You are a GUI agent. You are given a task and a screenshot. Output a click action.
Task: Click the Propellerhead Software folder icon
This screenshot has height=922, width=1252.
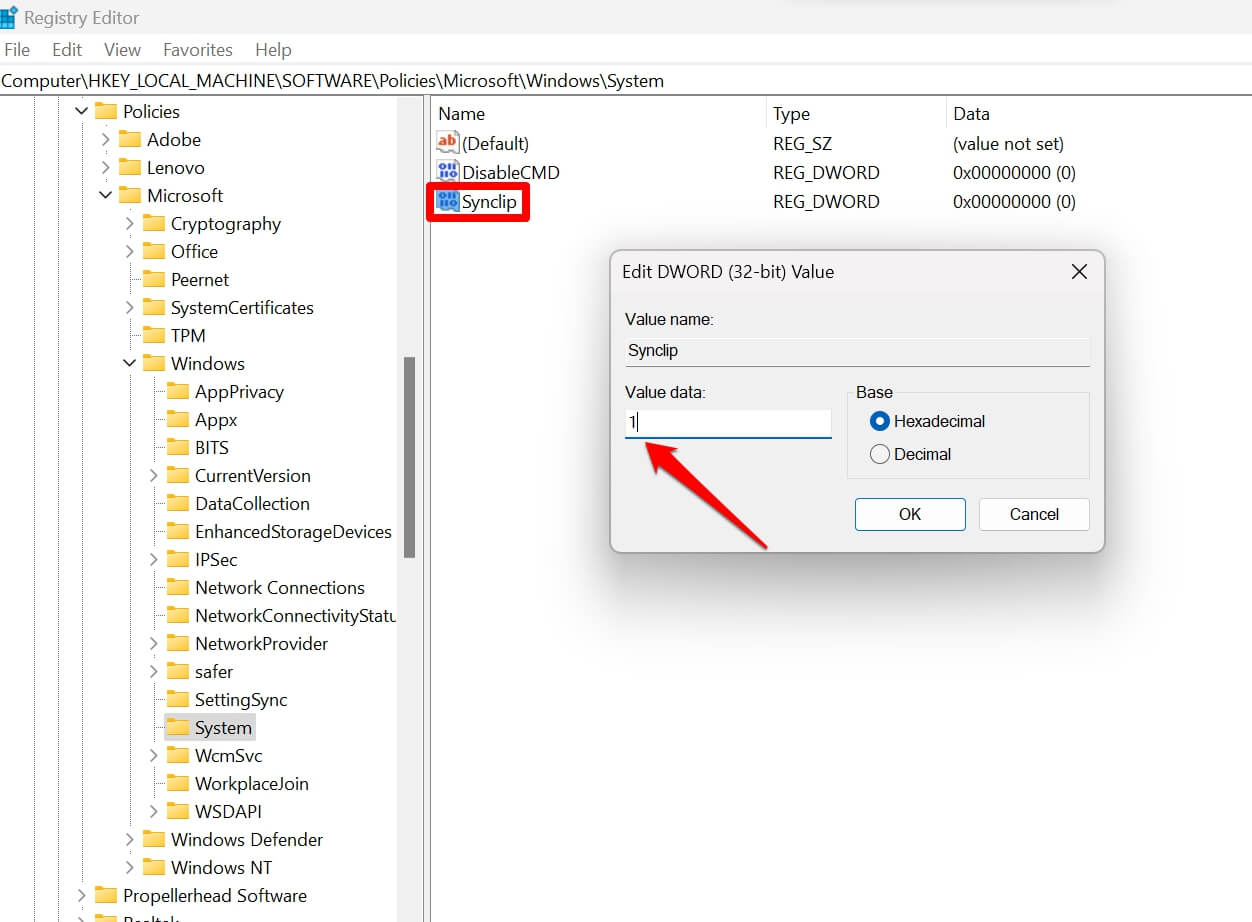[x=106, y=894]
